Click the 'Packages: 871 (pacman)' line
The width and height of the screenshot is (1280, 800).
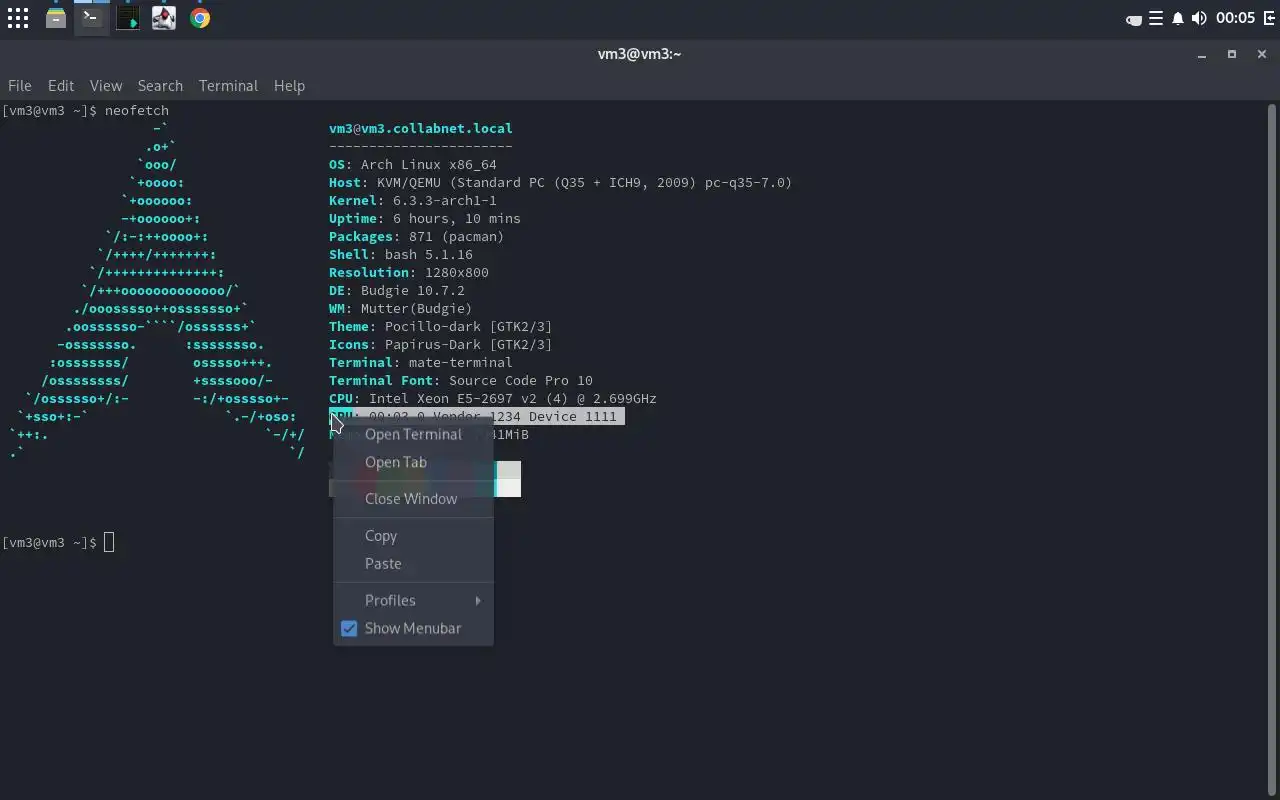point(417,236)
